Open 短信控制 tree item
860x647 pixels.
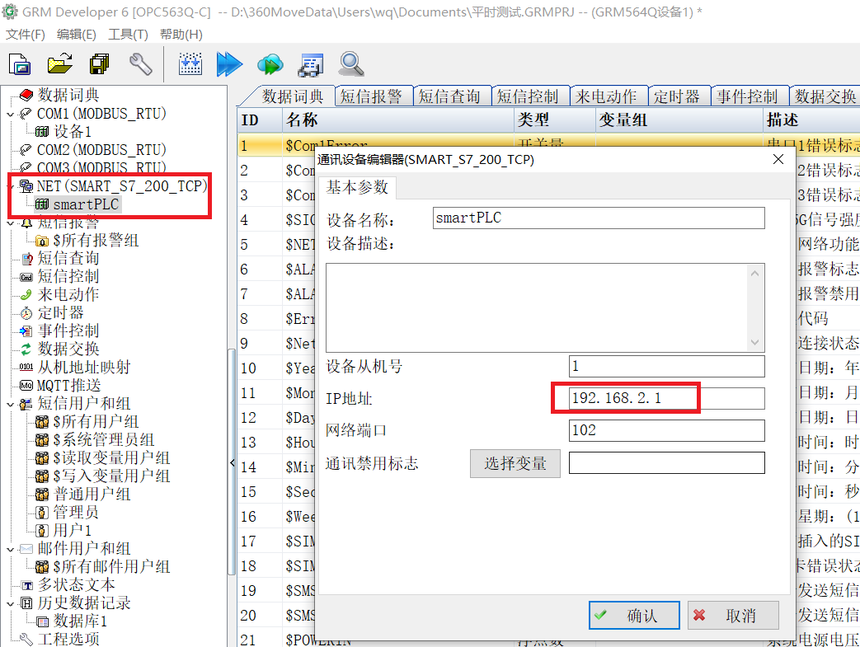point(68,276)
